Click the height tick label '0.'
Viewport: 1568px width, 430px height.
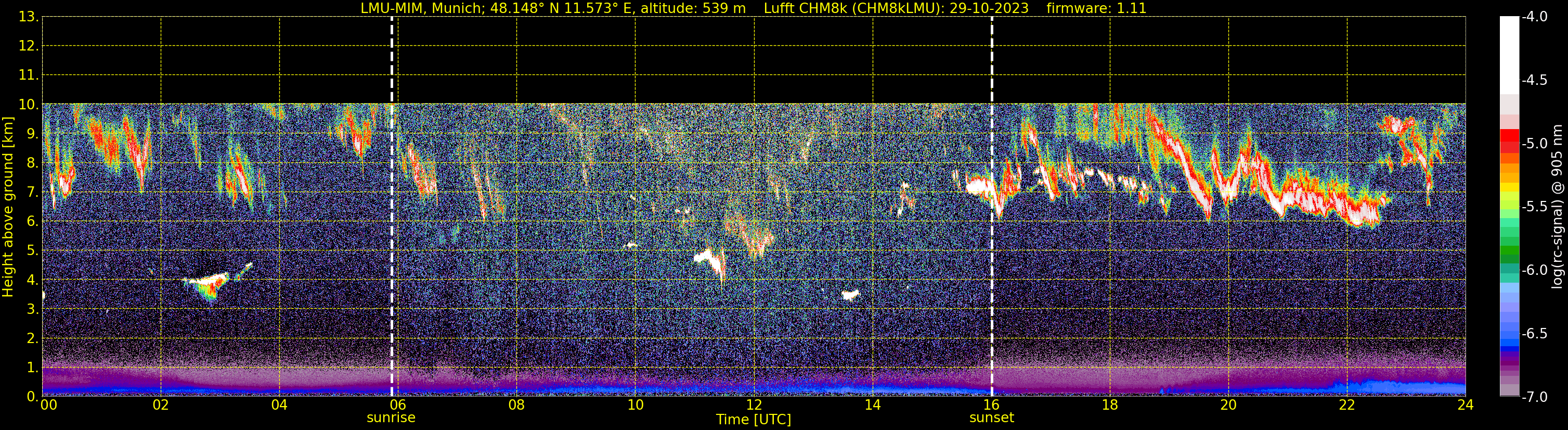point(33,397)
